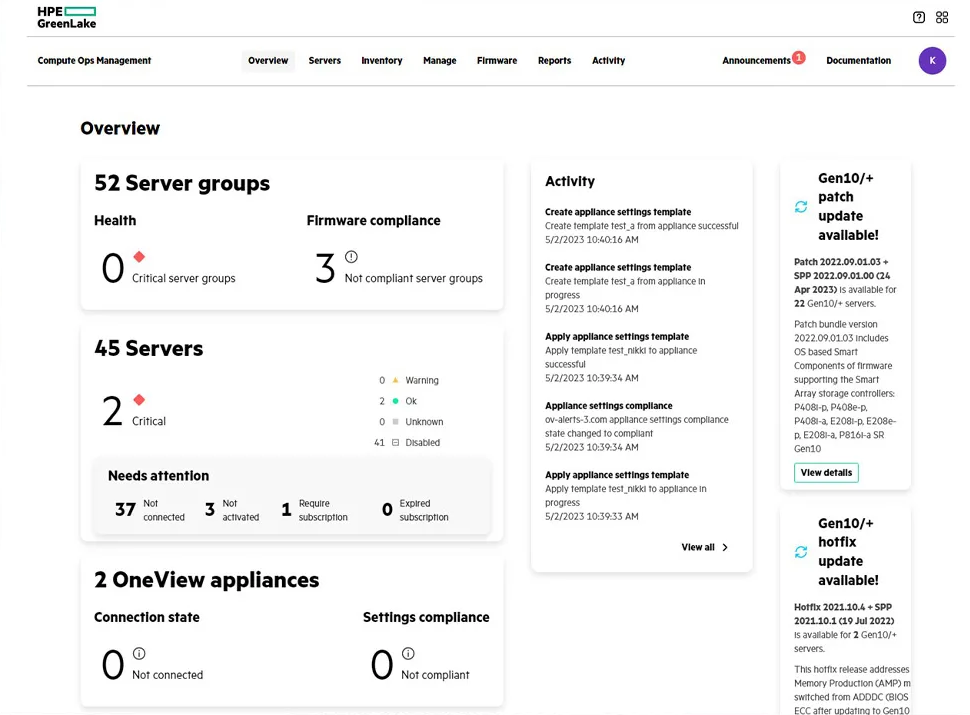970x715 pixels.
Task: Click info icon above Not compliant server groups
Action: coord(351,257)
